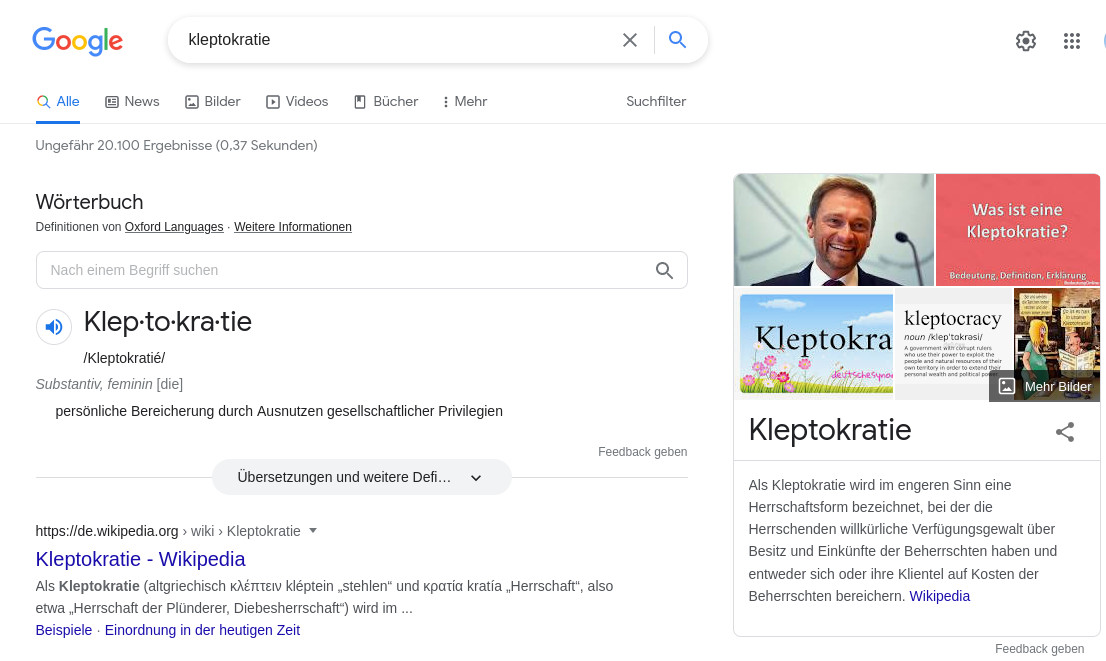
Task: Click Feedback geben under the definition
Action: 642,452
